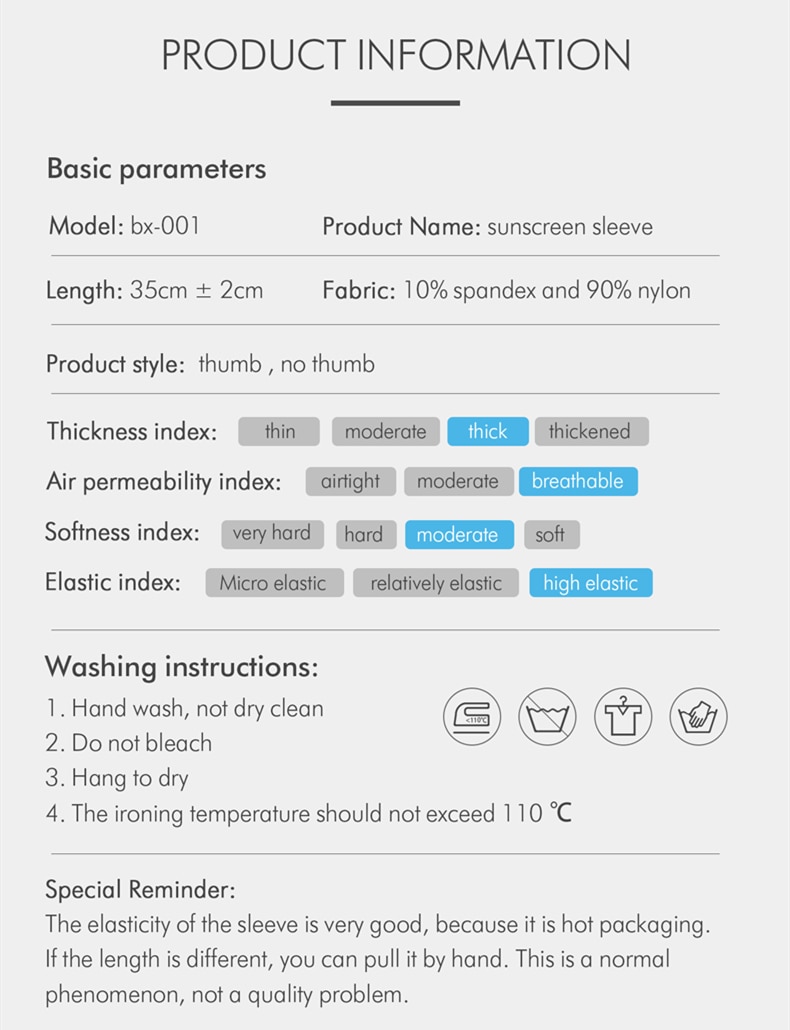Image resolution: width=790 pixels, height=1030 pixels.
Task: Choose the 'breathable' air permeability tag
Action: 578,481
